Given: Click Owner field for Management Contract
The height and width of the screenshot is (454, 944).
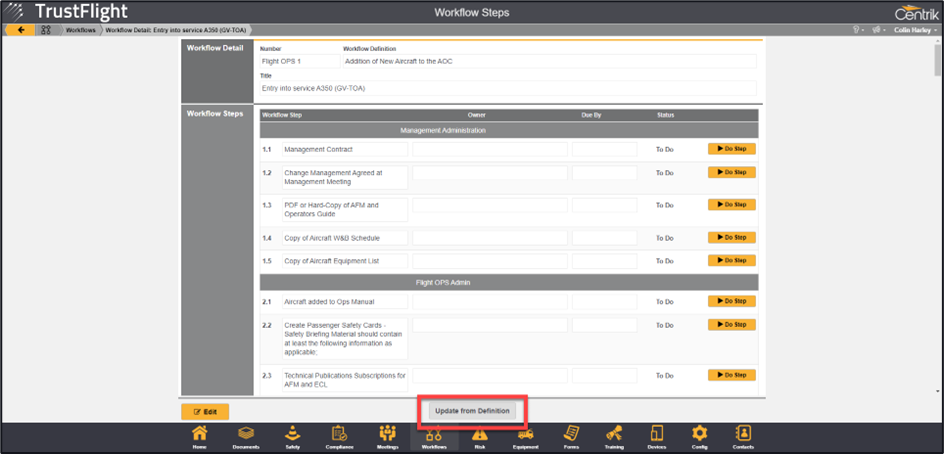Looking at the screenshot, I should (489, 149).
